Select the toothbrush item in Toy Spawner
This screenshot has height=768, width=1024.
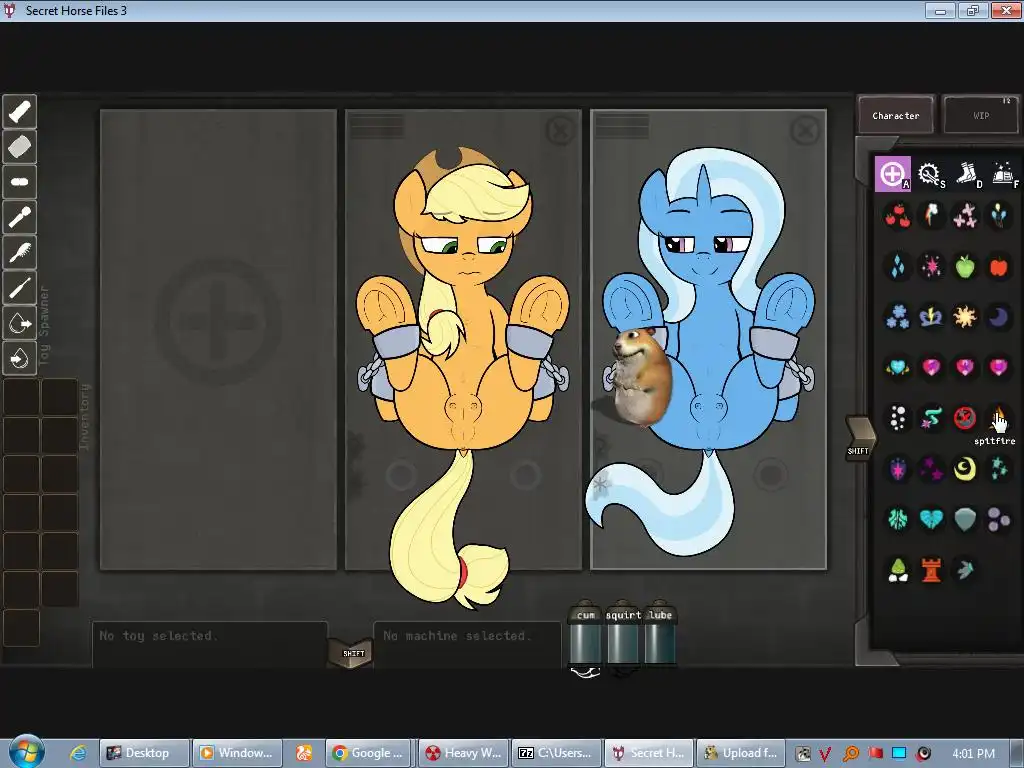20,288
